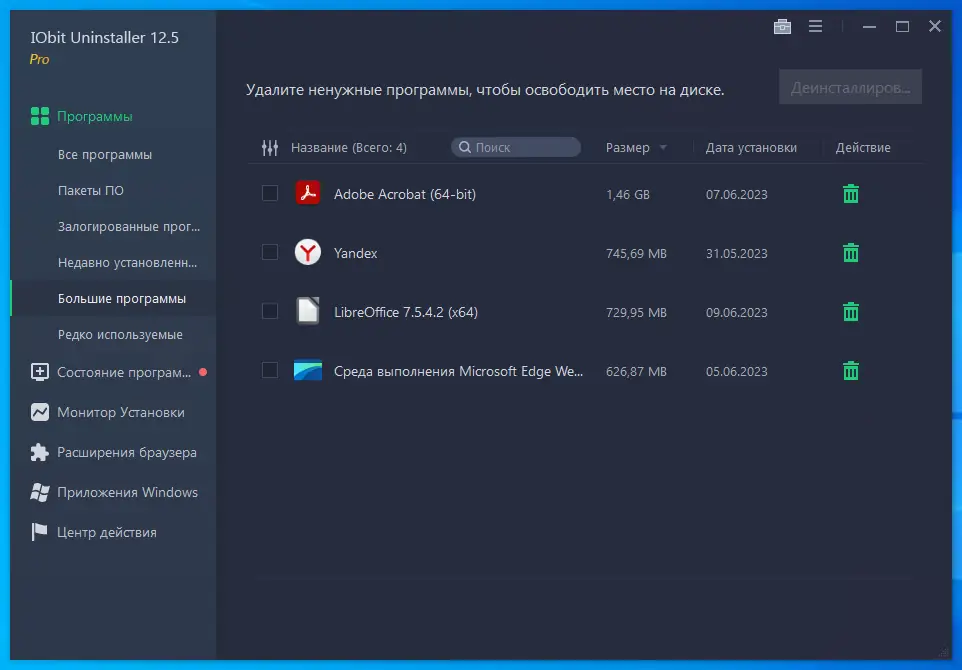Click the 626,87 MB size value
Image resolution: width=962 pixels, height=670 pixels.
(x=636, y=371)
